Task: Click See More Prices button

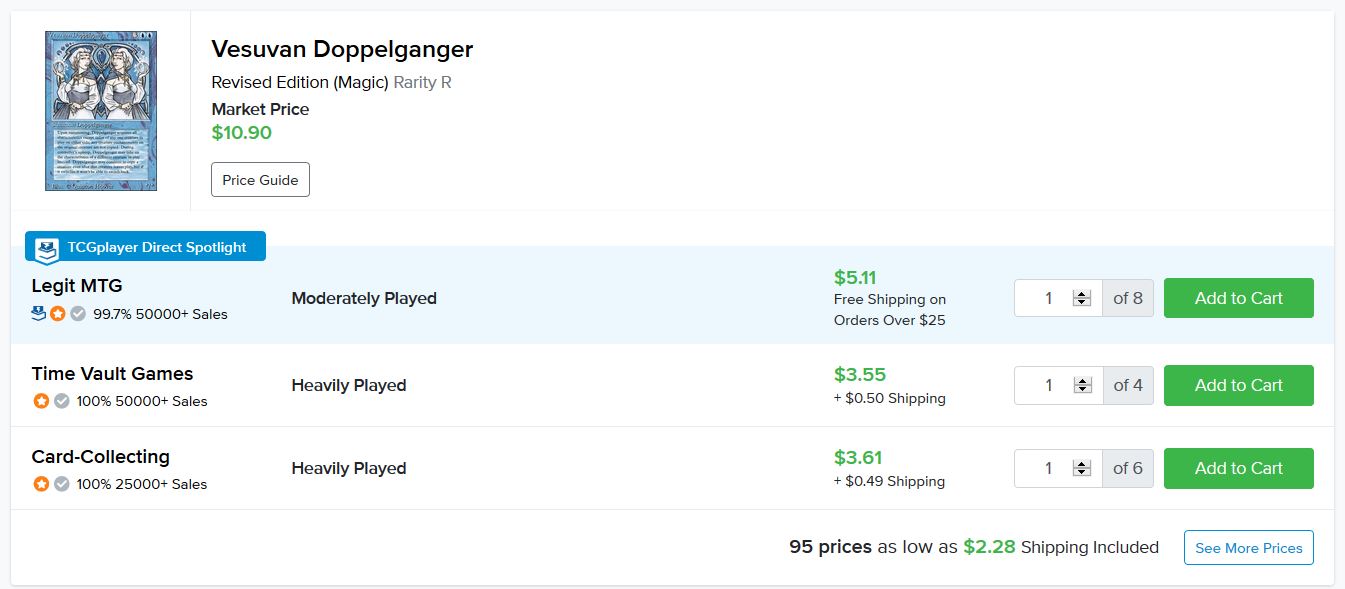Action: (1248, 548)
